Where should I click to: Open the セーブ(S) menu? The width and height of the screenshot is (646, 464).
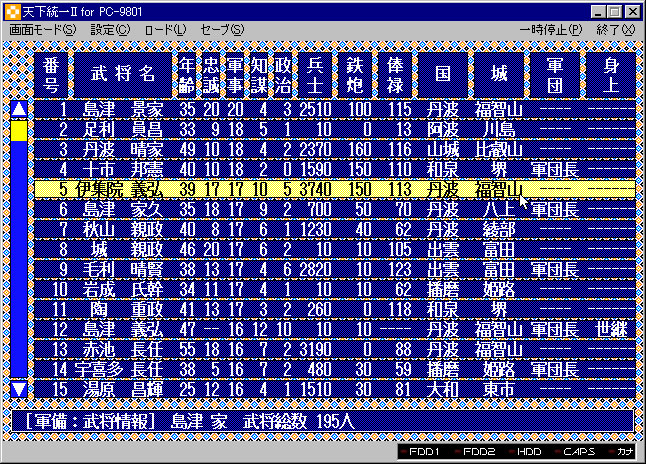click(222, 30)
